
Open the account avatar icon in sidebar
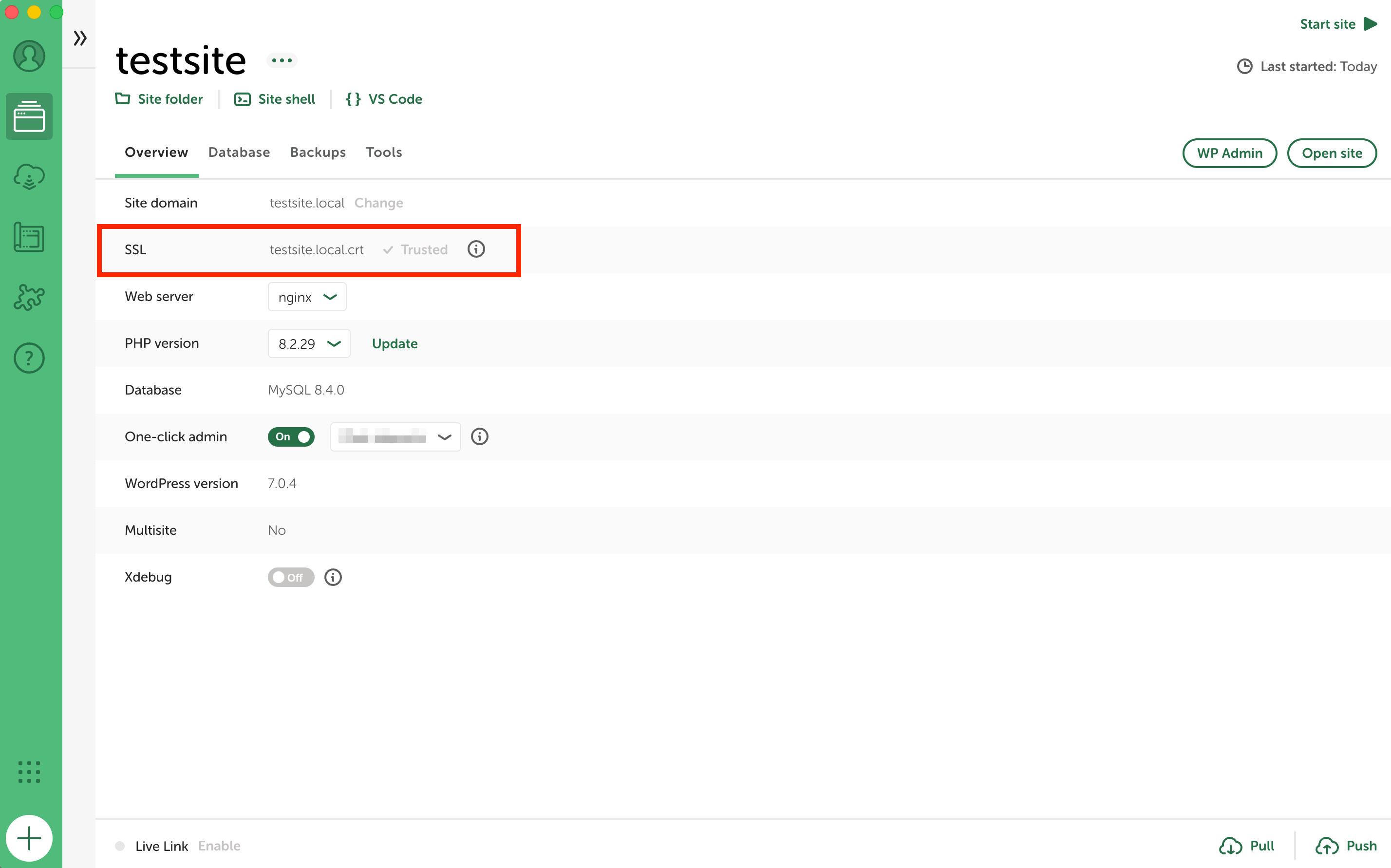tap(29, 56)
